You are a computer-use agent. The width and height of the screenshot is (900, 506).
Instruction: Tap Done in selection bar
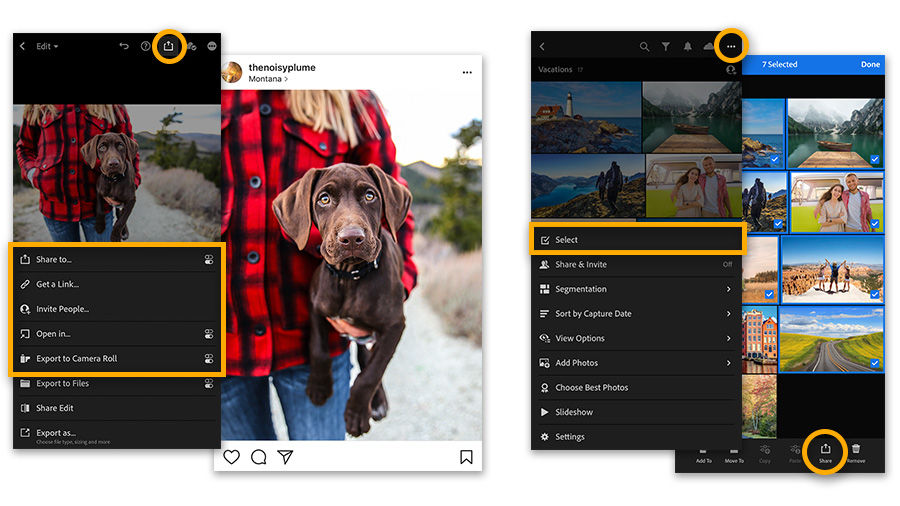(x=870, y=64)
